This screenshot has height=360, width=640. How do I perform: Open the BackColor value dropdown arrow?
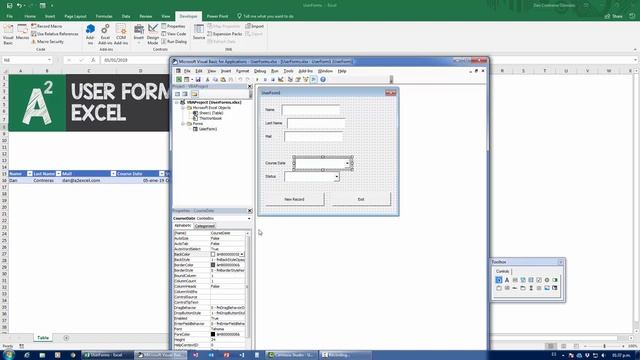click(x=242, y=254)
